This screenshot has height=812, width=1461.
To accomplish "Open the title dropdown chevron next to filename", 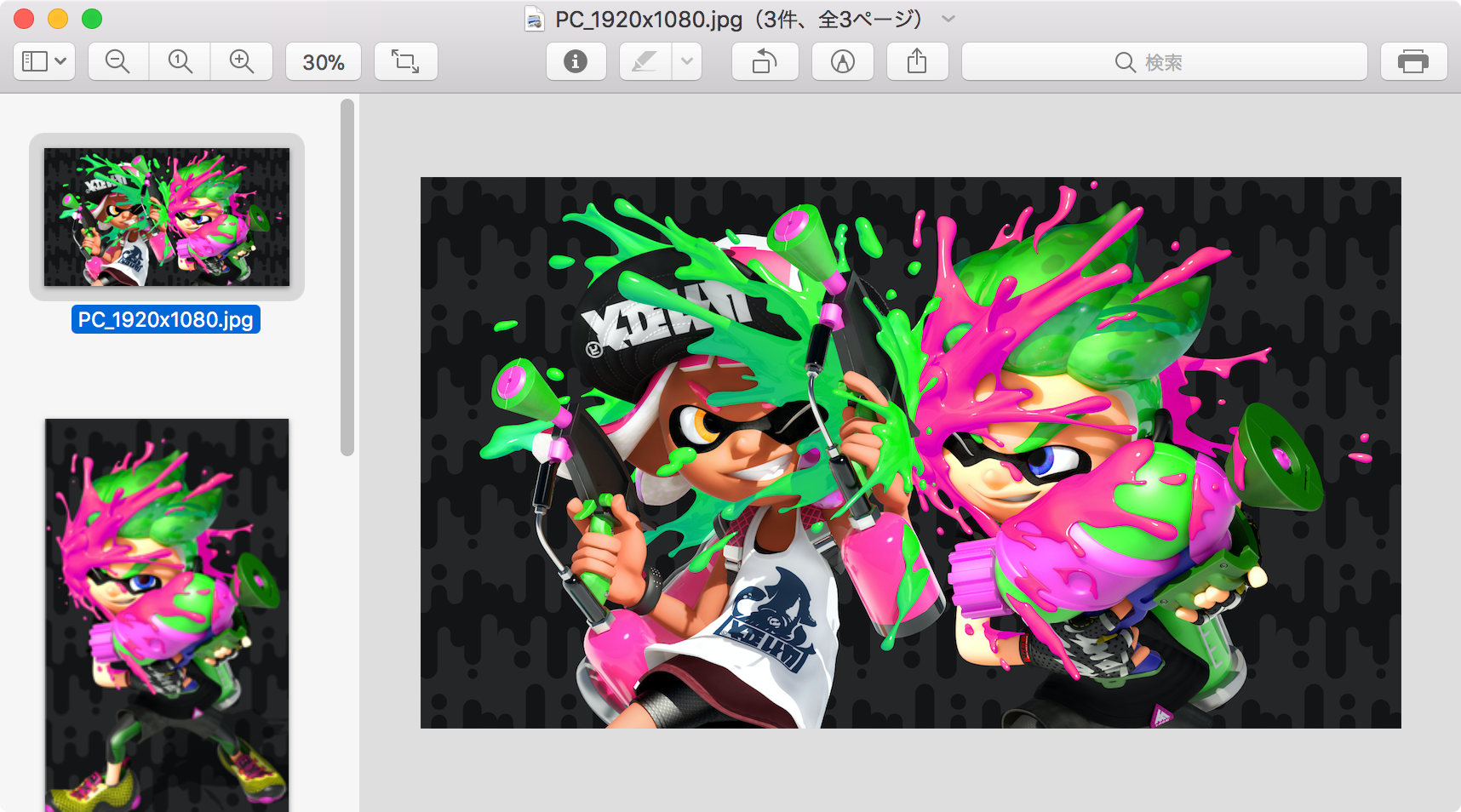I will point(948,19).
